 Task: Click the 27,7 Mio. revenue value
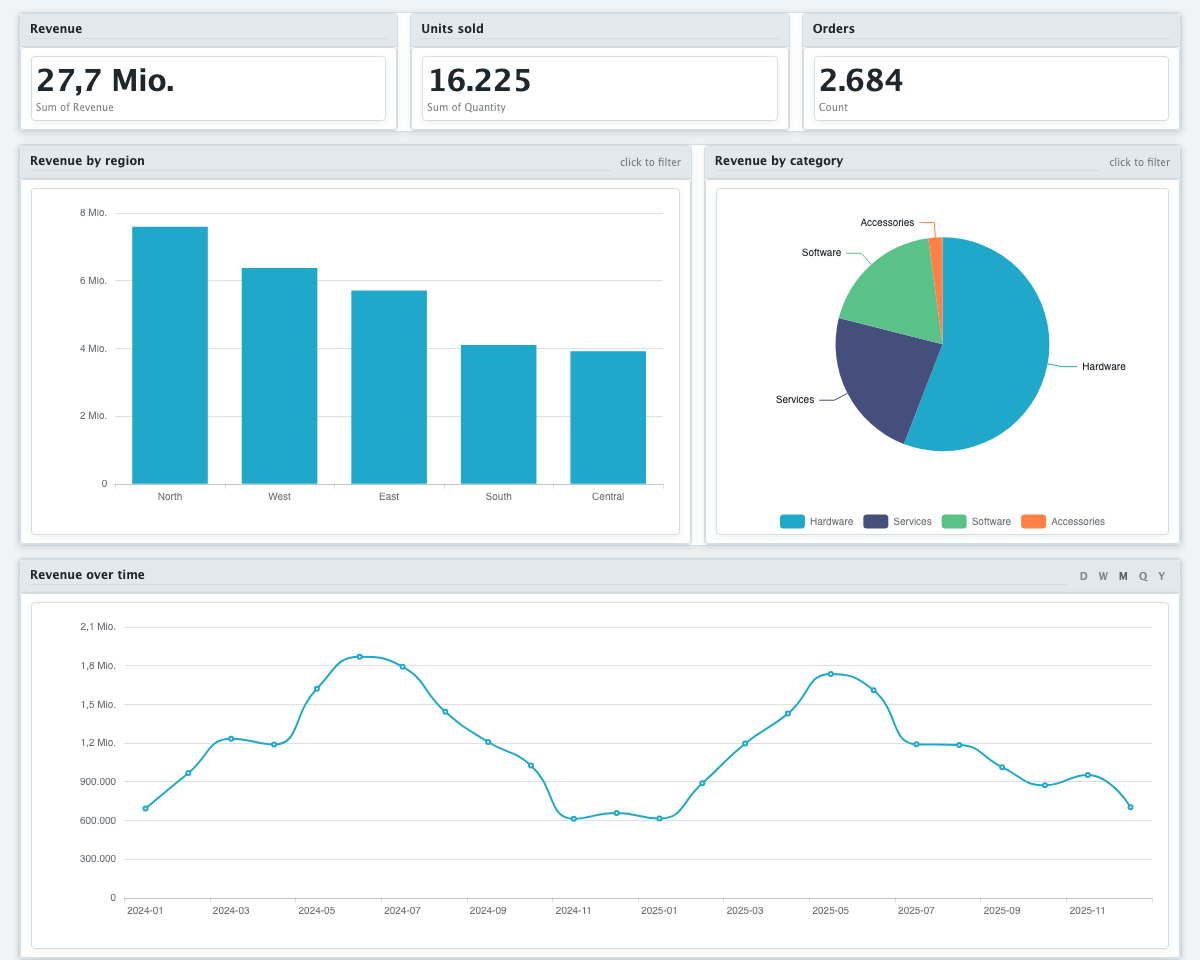(x=105, y=80)
